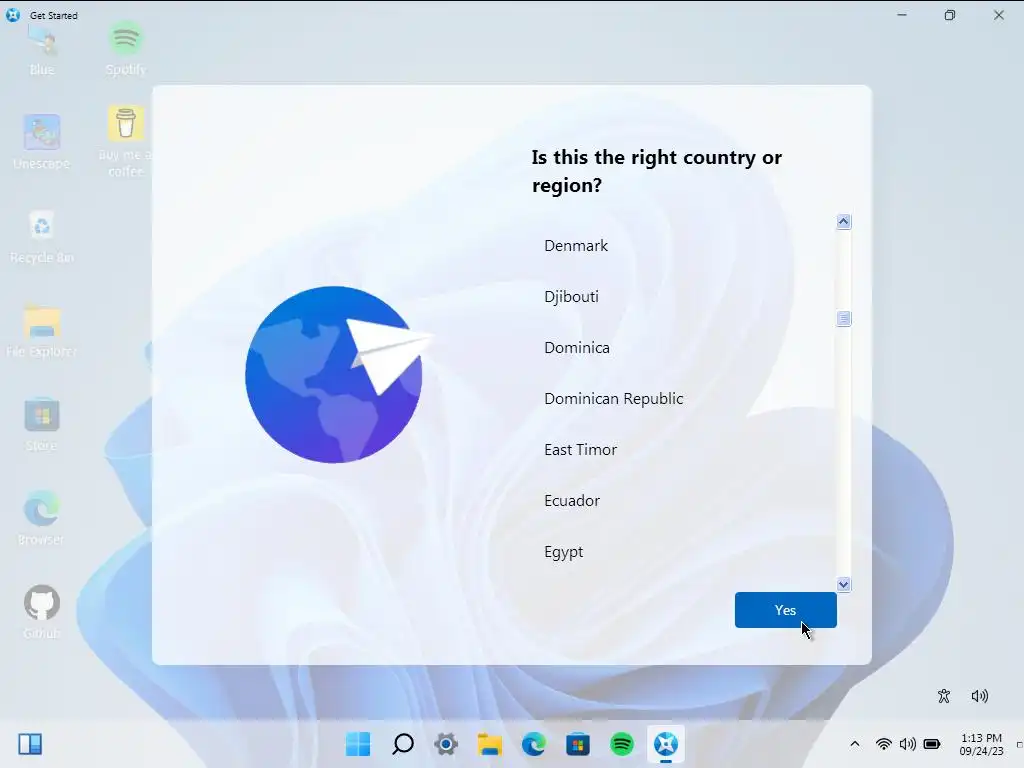Open the widgets panel in taskbar
The width and height of the screenshot is (1024, 768).
30,744
